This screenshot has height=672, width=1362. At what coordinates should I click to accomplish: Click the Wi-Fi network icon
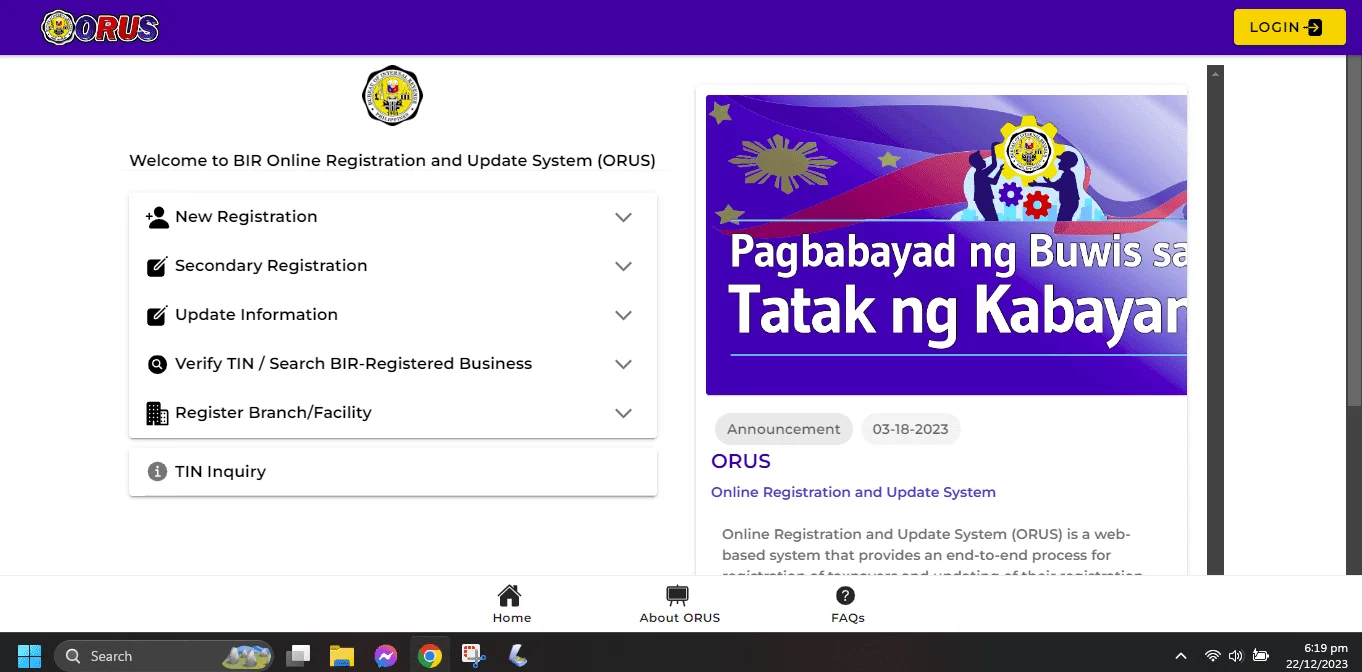1212,656
